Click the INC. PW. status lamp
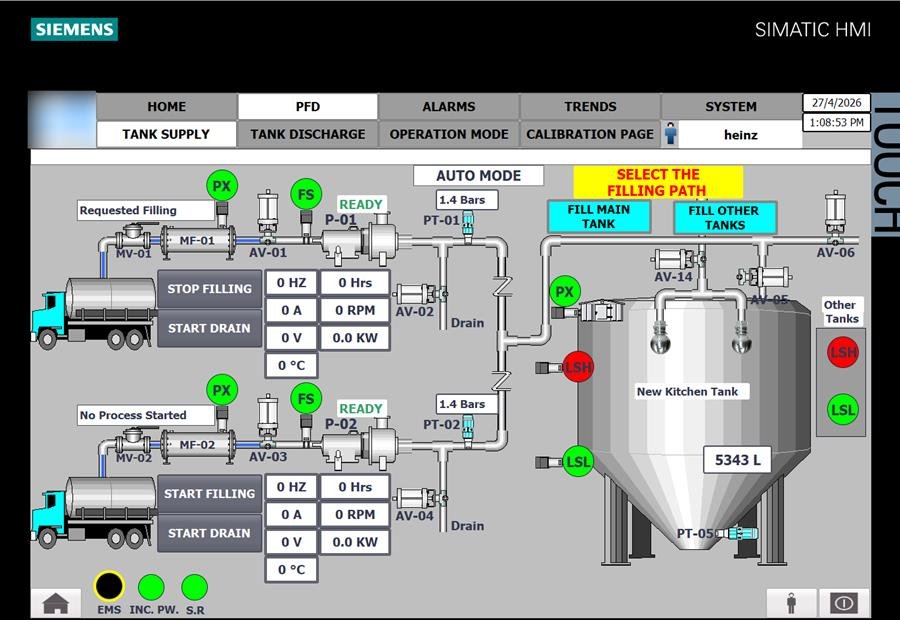Image resolution: width=900 pixels, height=620 pixels. click(152, 587)
